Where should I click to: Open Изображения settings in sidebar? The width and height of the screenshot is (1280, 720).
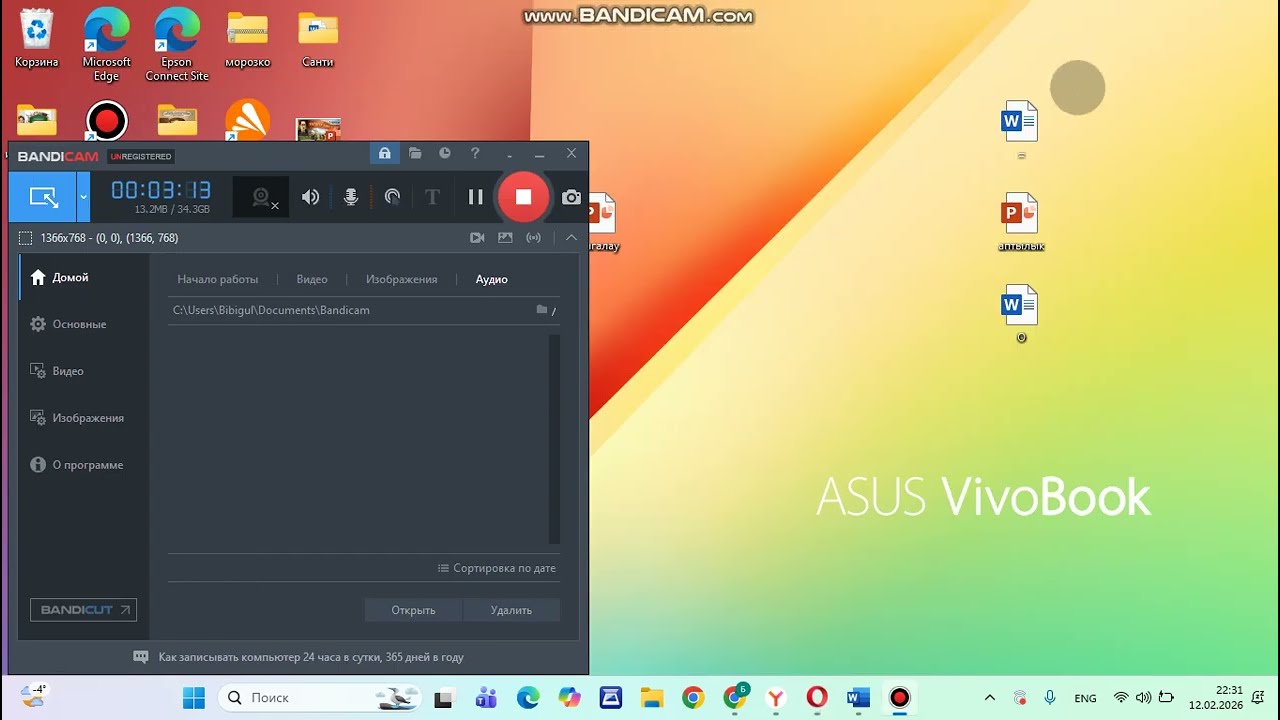click(x=84, y=418)
